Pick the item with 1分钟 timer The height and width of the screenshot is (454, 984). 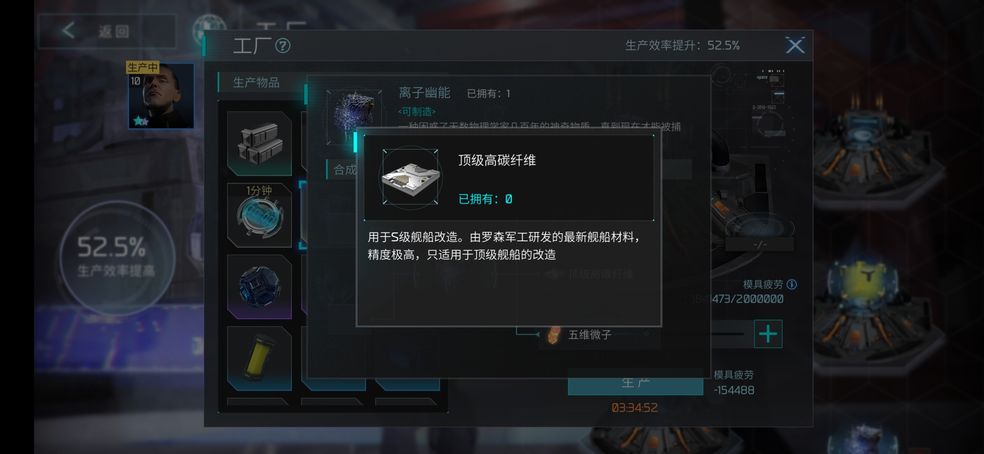click(x=259, y=215)
